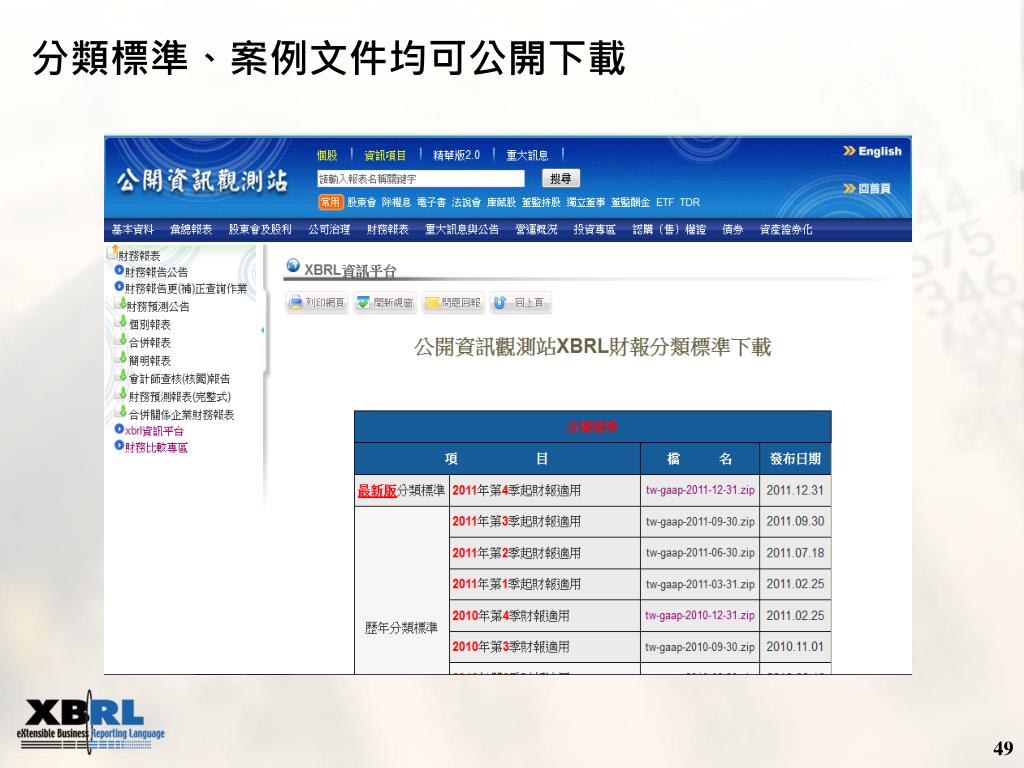Viewport: 1024px width, 768px height.
Task: Select the 資訊項目 tab above search box
Action: coord(385,155)
